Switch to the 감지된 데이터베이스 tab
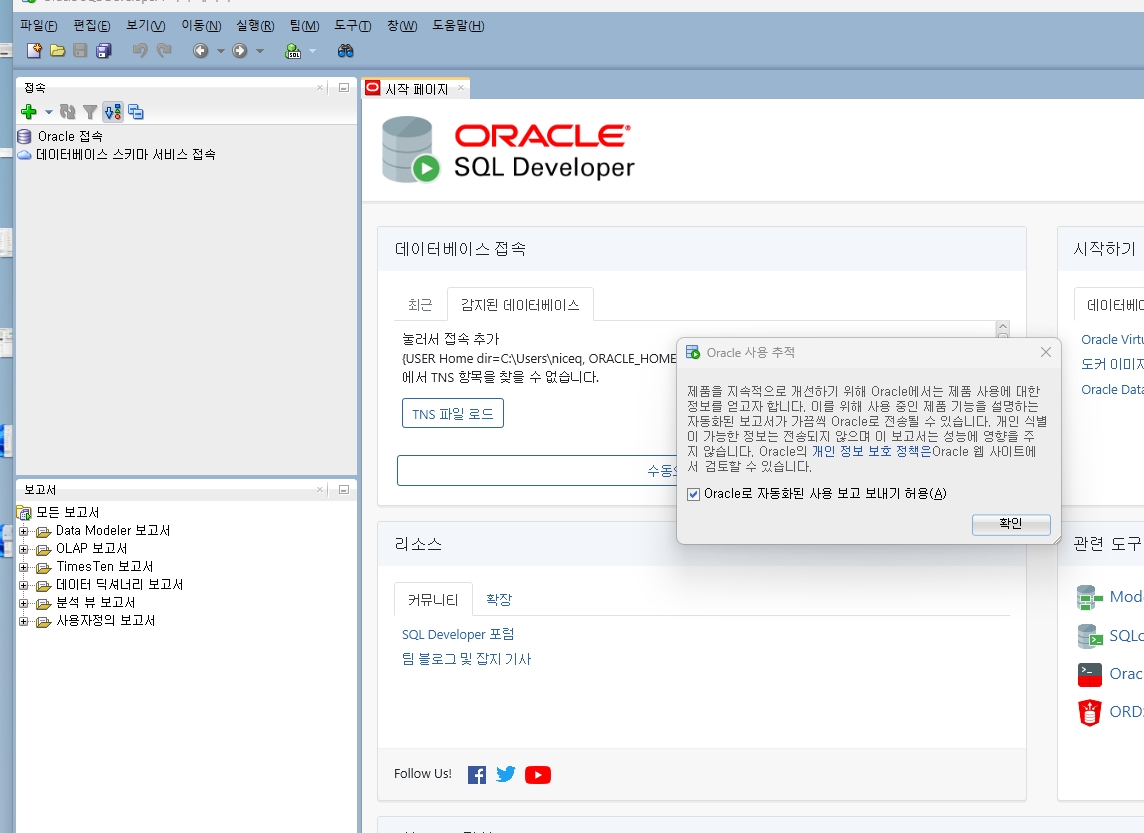Screen dimensions: 1144x833 click(520, 305)
